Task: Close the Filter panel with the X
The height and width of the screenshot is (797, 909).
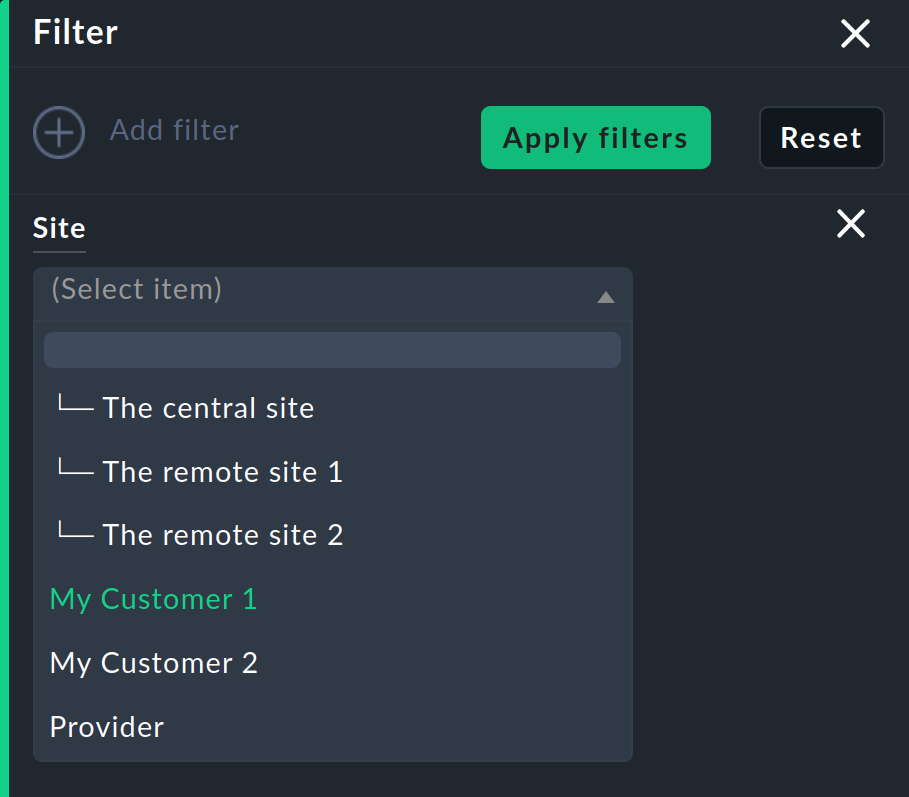Action: tap(855, 34)
